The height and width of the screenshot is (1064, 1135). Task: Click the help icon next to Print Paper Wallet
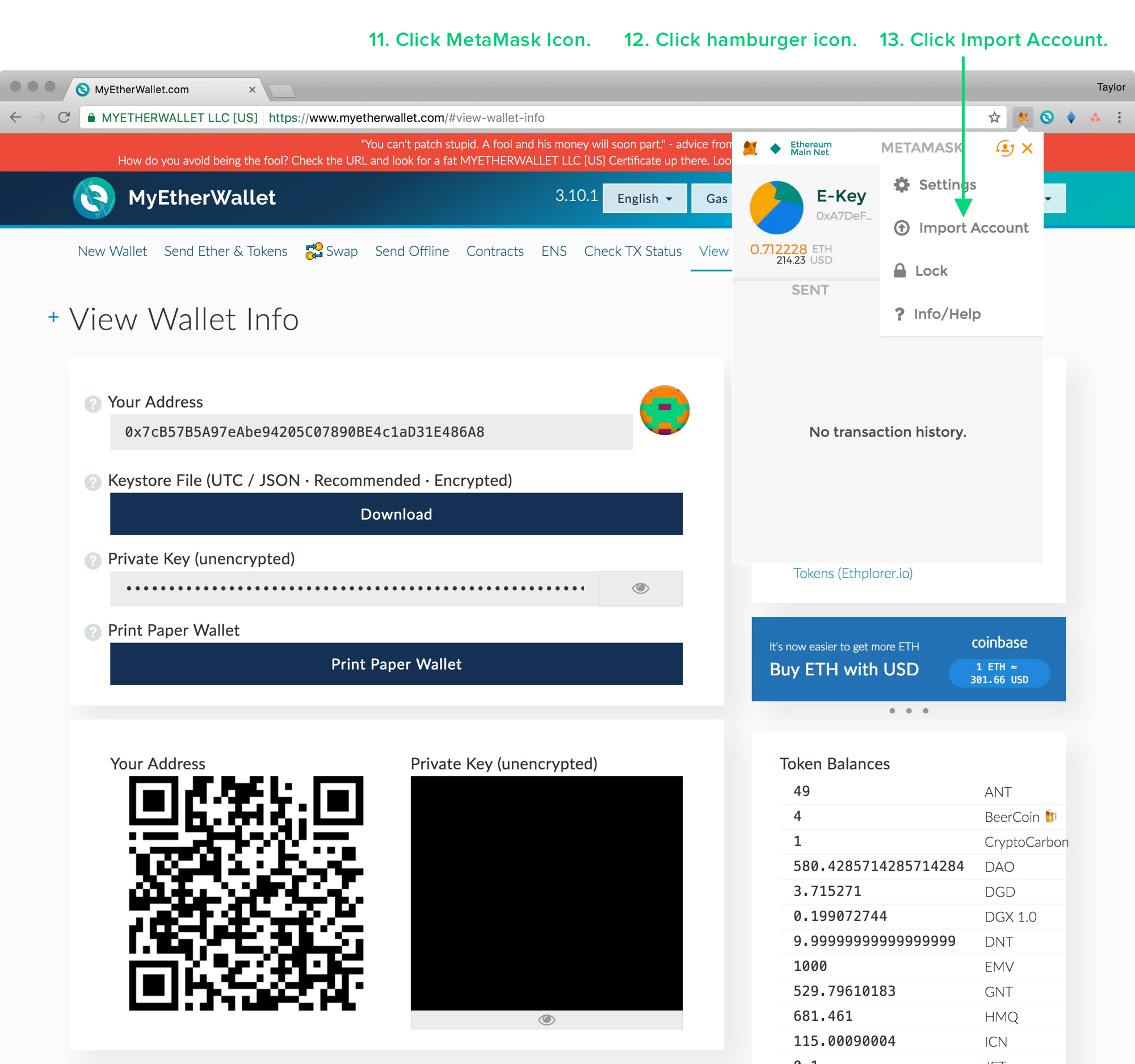pyautogui.click(x=93, y=632)
